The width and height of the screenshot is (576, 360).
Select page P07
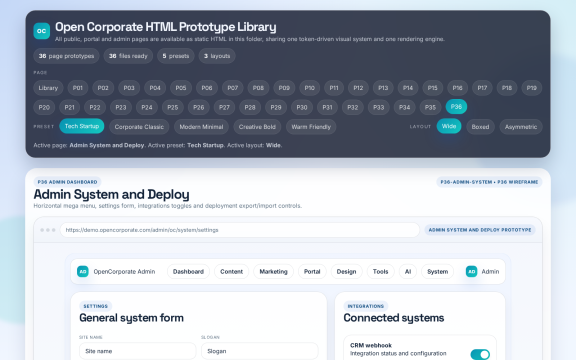click(x=233, y=88)
